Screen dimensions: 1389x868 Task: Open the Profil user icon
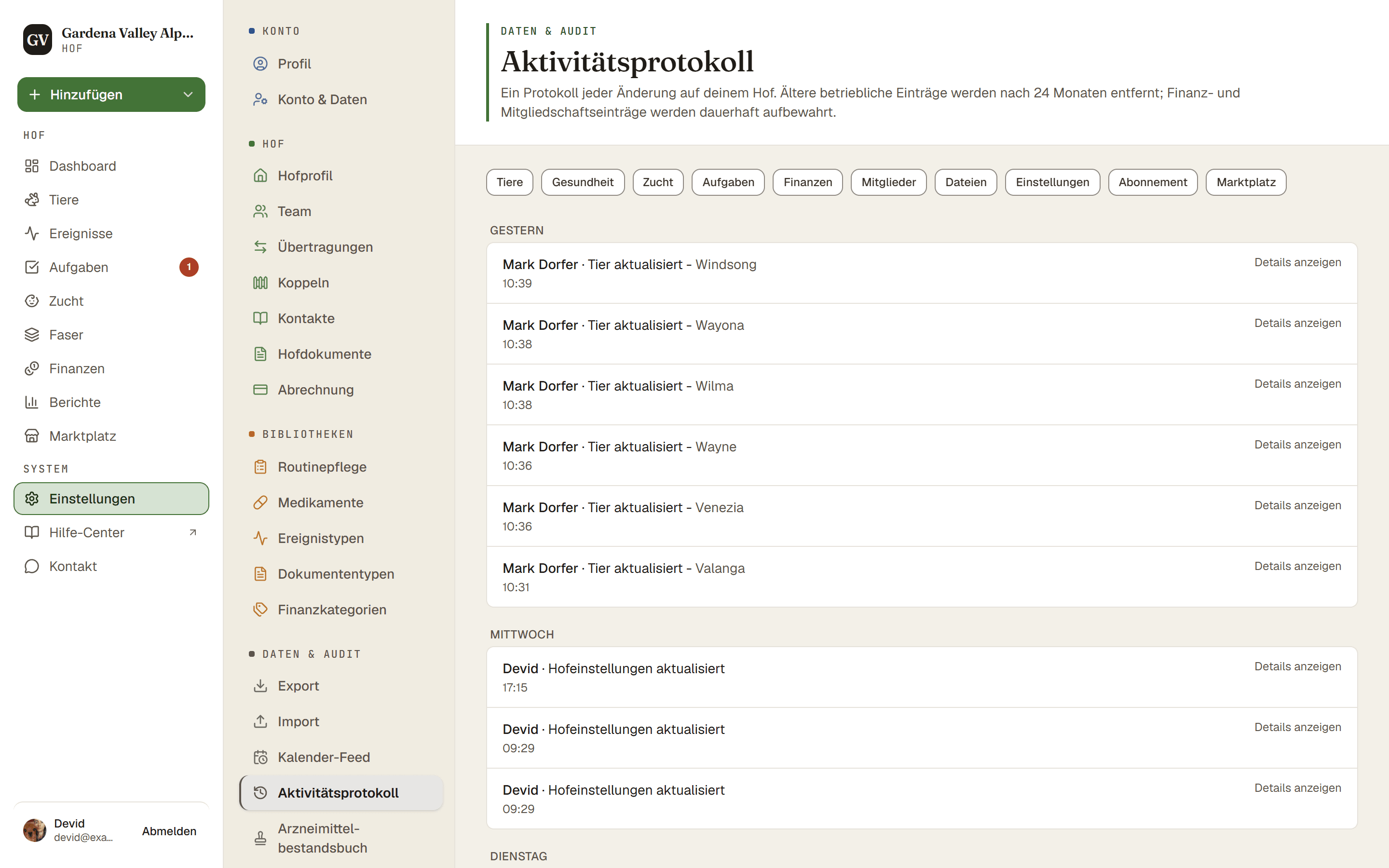260,64
